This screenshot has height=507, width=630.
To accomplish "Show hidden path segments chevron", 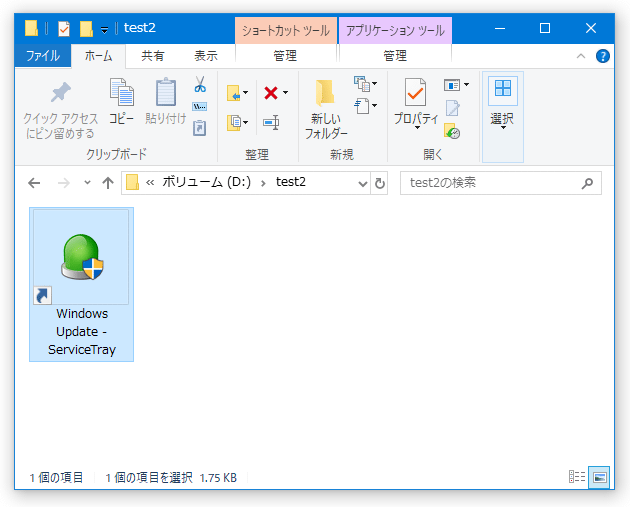I will point(150,183).
